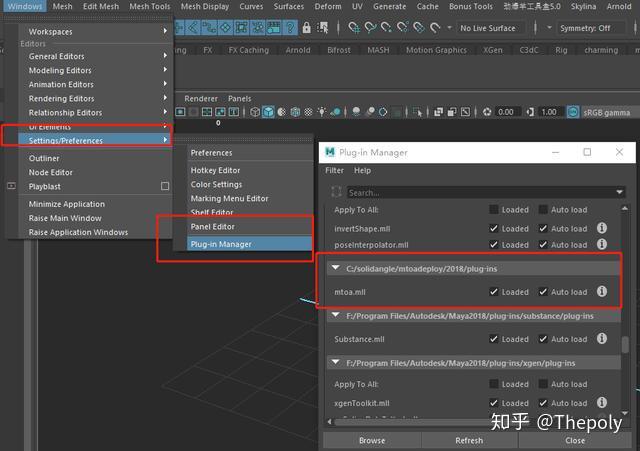Toggle Auto load for poseInterpolator.mll

tap(543, 244)
